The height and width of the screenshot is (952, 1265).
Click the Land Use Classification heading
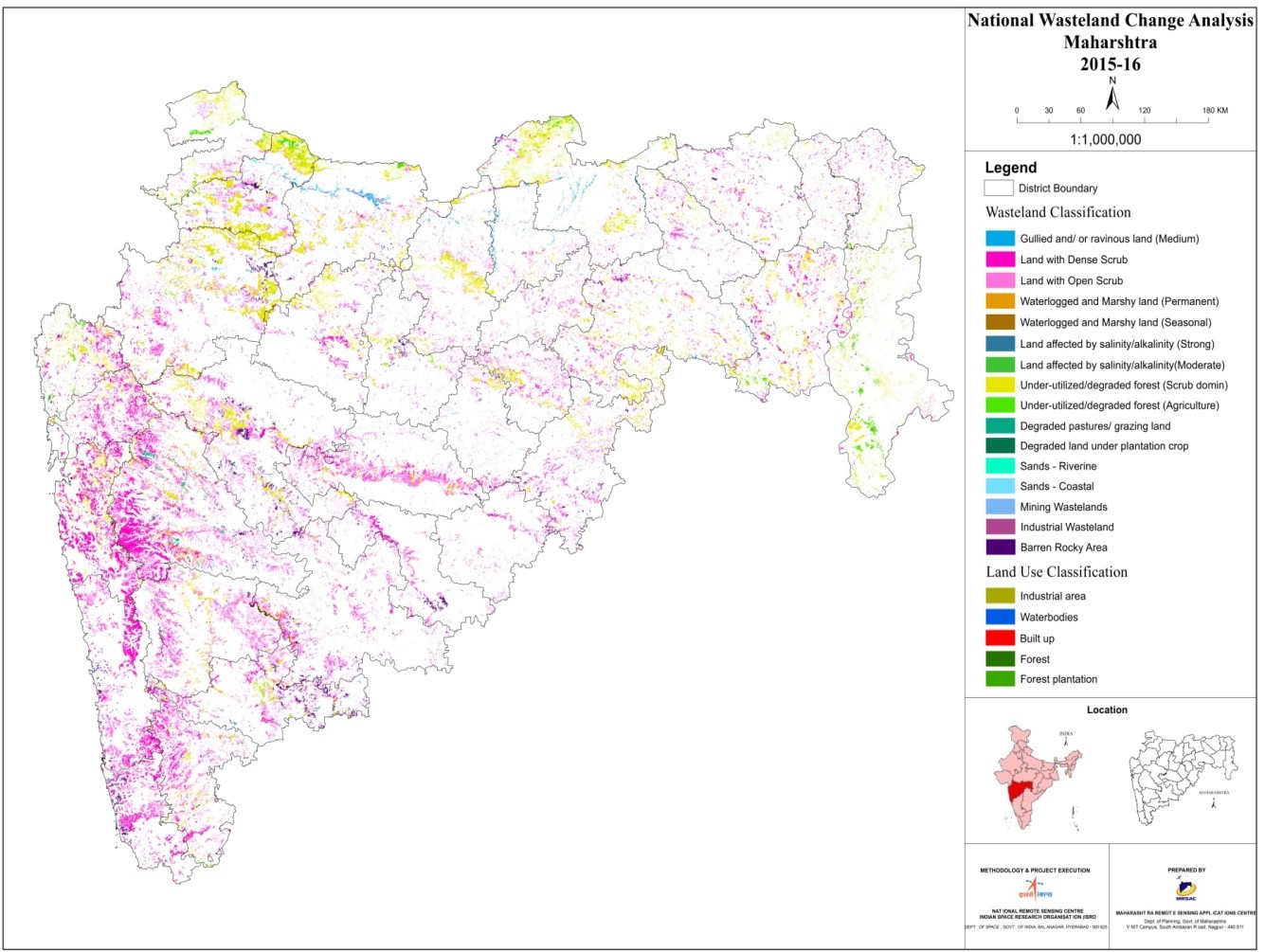point(1057,572)
